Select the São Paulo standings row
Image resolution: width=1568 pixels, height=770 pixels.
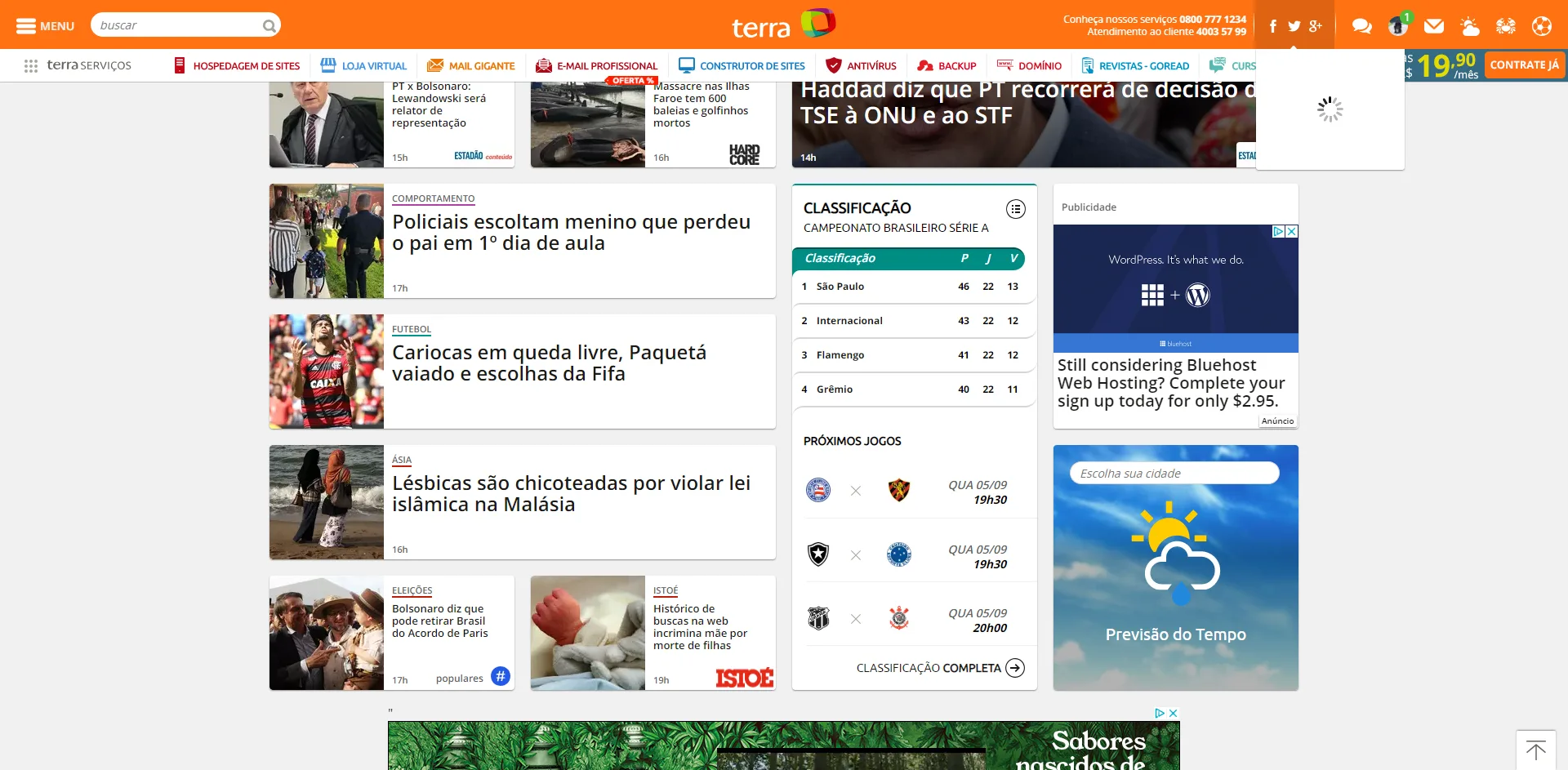(x=914, y=287)
